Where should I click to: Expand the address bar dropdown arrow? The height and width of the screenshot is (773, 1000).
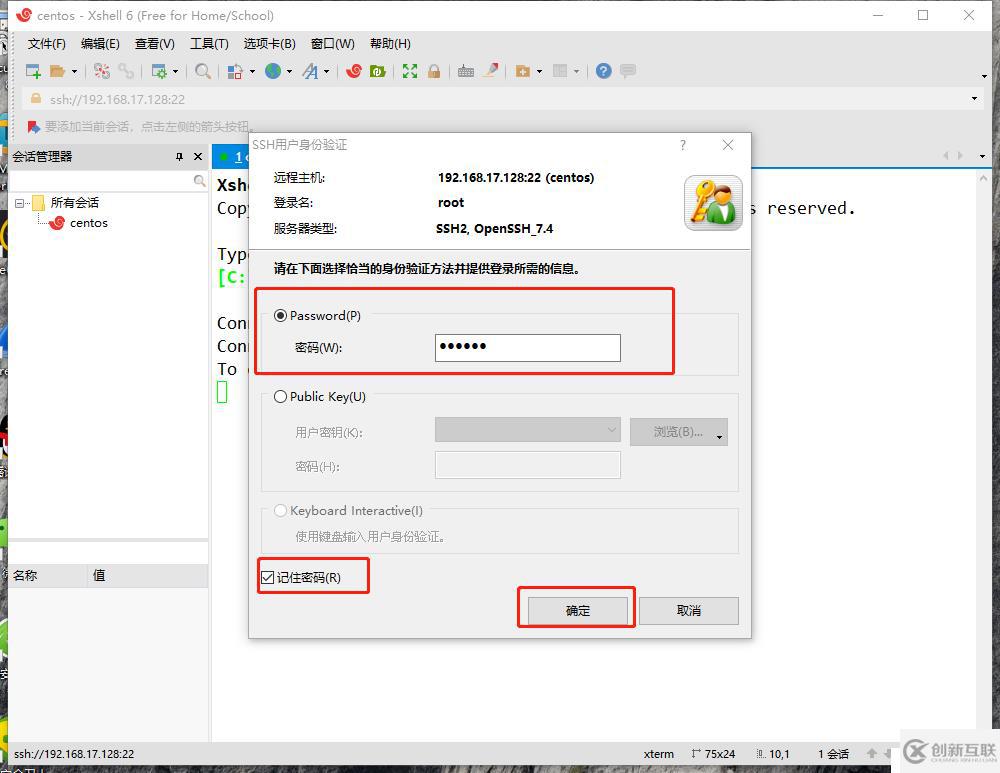coord(974,99)
